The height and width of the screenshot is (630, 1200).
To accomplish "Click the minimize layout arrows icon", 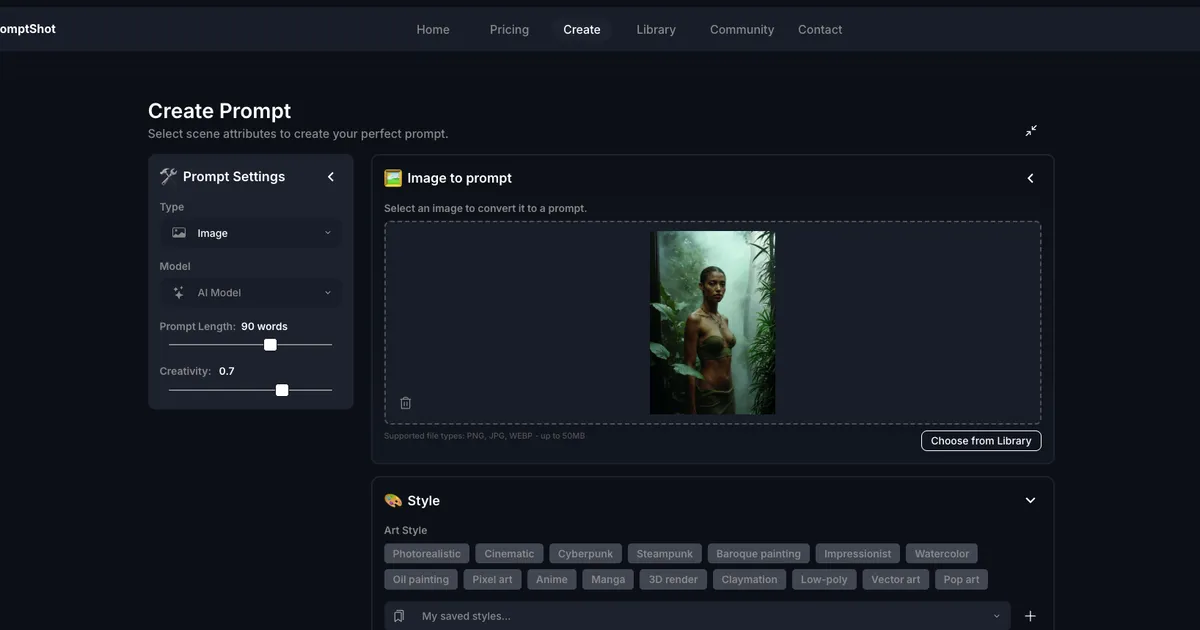I will [x=1031, y=131].
